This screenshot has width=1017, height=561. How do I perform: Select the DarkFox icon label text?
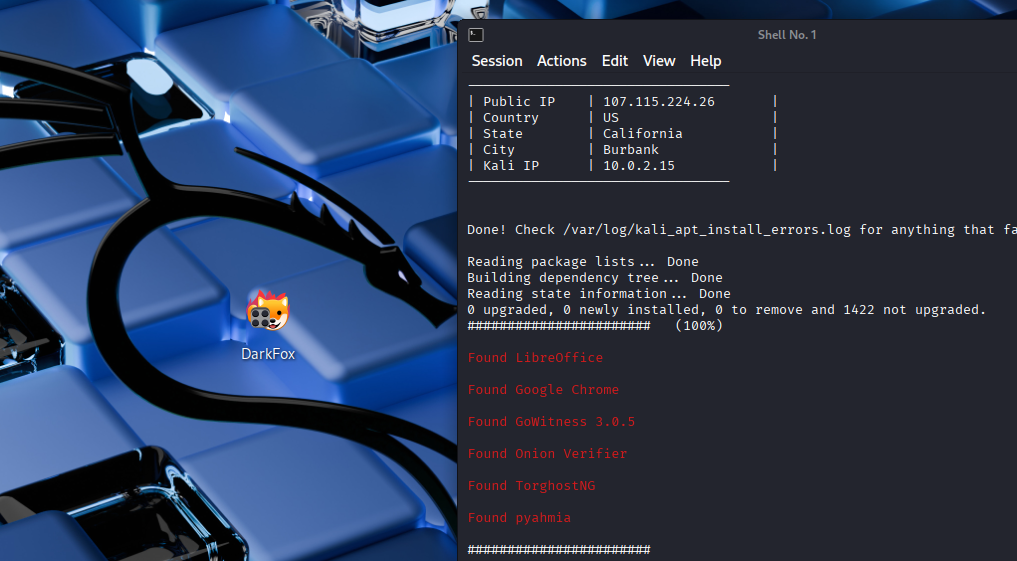pos(268,354)
